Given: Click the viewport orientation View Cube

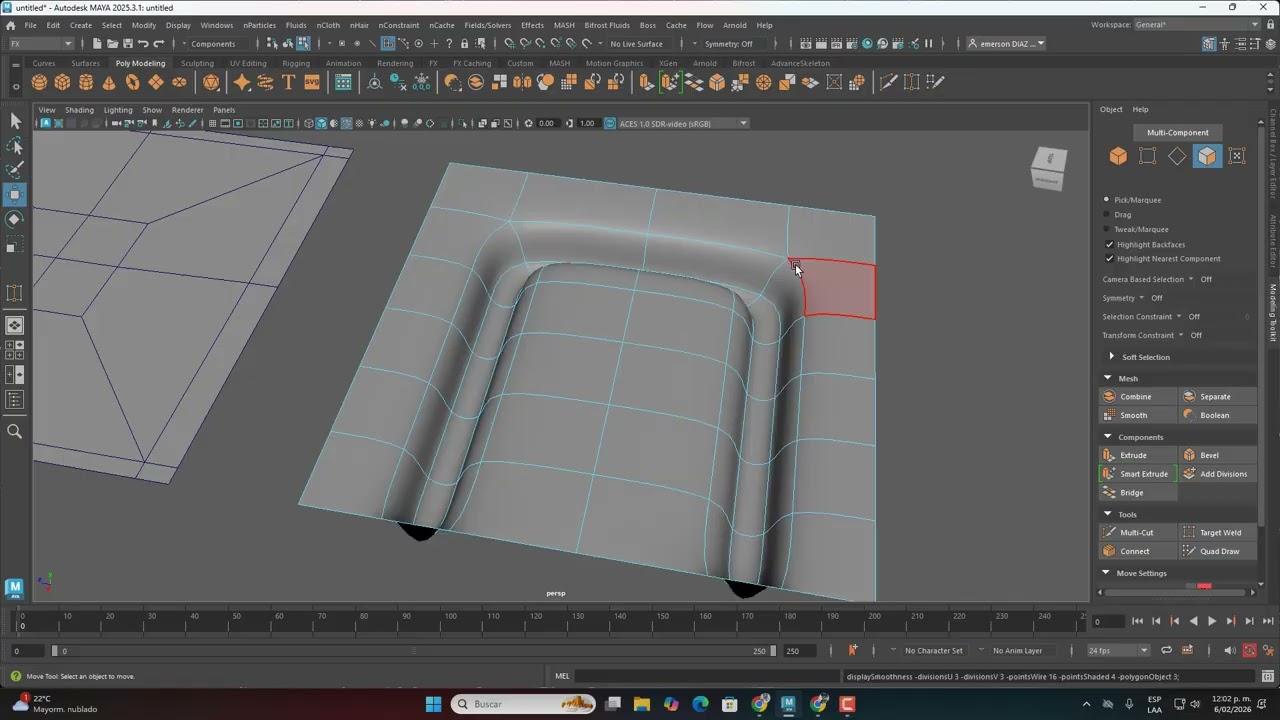Looking at the screenshot, I should coord(1049,168).
